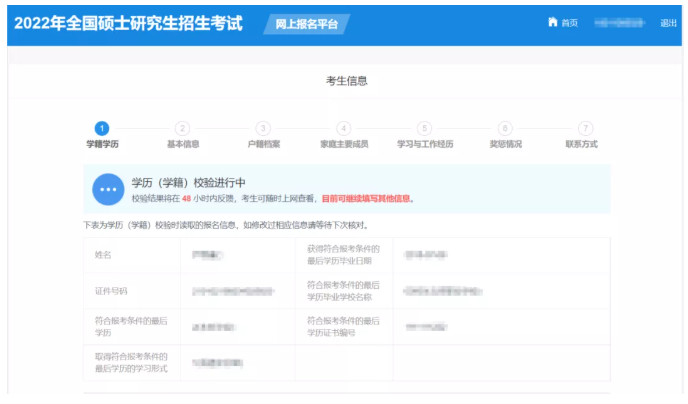Click the 姓名 table label

point(103,255)
